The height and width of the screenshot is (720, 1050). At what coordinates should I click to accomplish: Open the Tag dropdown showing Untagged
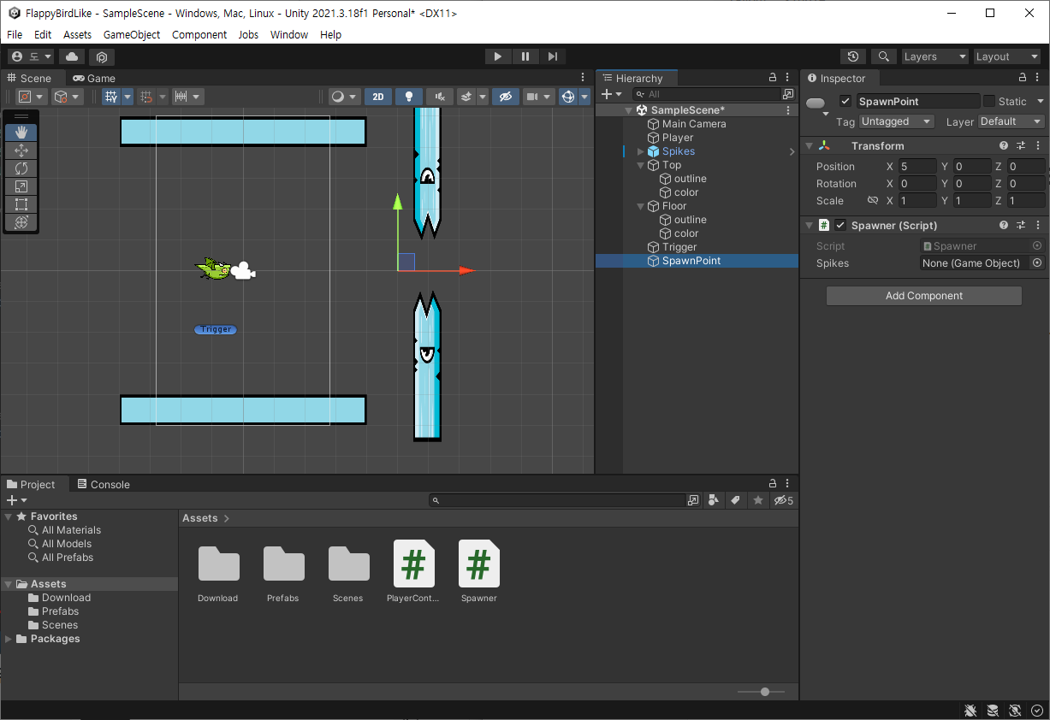tap(896, 121)
